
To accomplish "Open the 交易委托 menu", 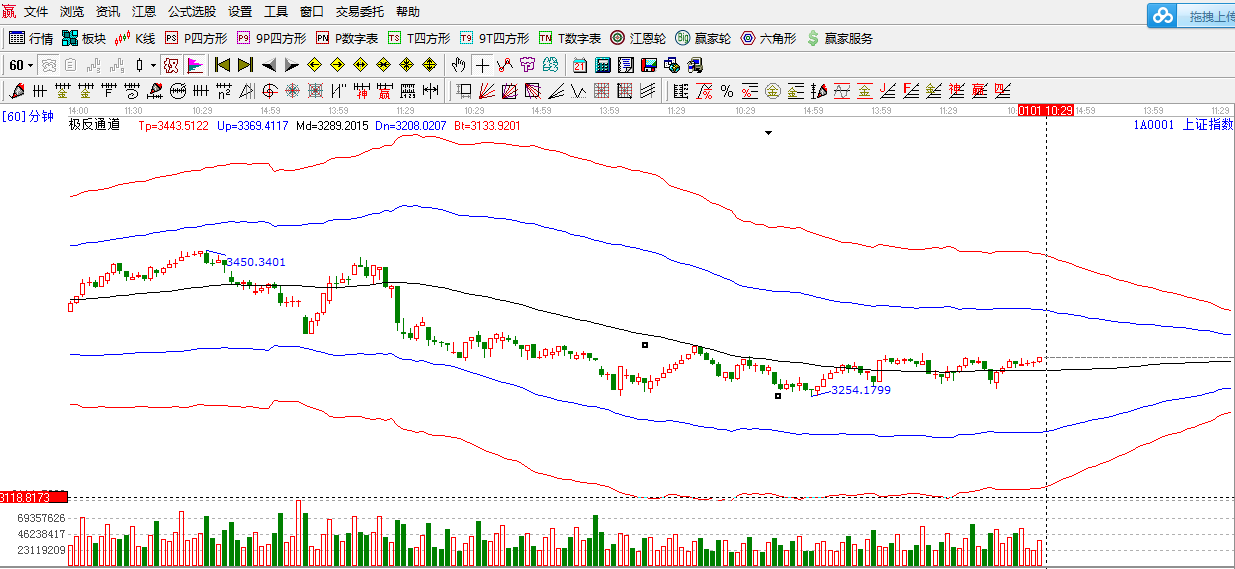I will point(359,12).
